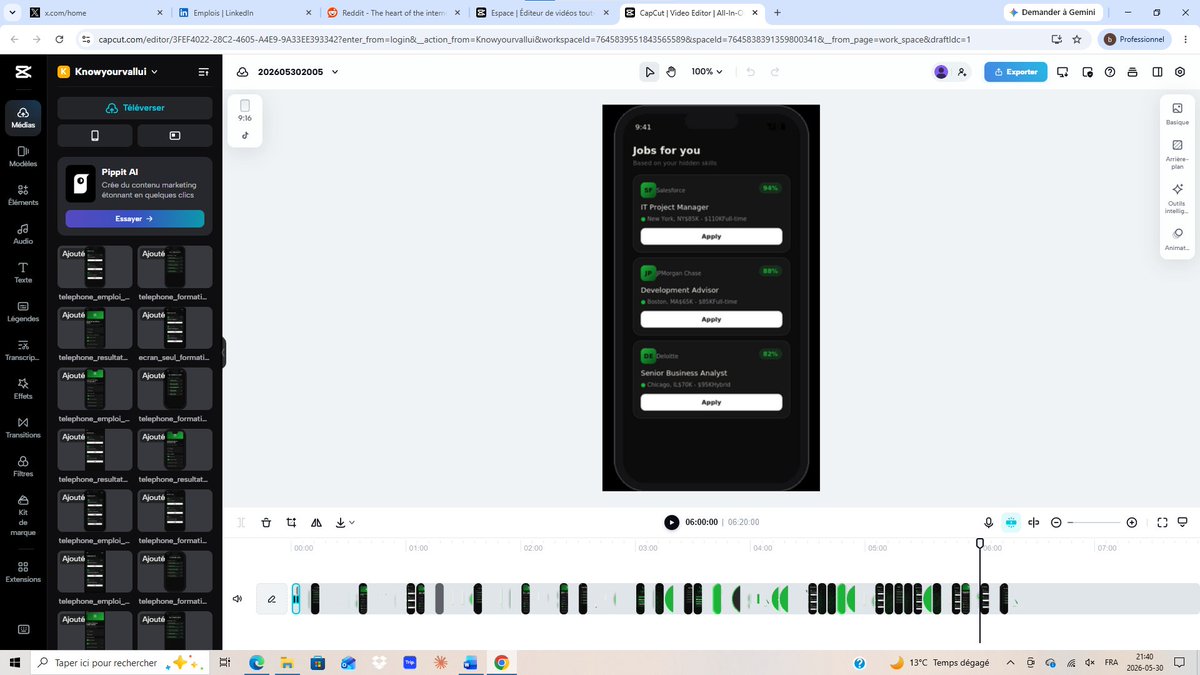
Task: Open the Modèles panel
Action: [x=23, y=156]
